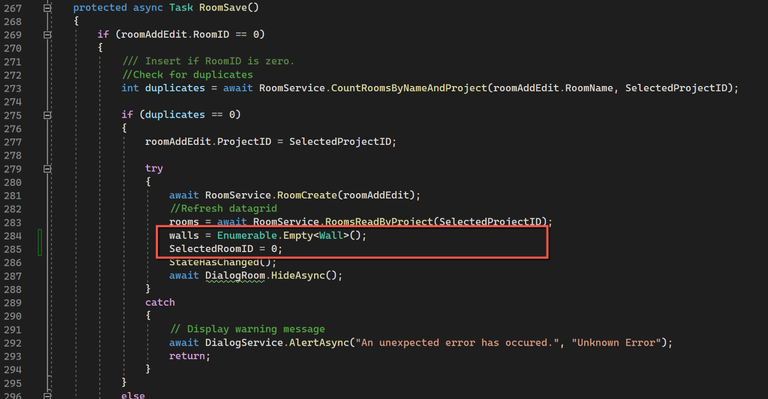
Task: Click 'roomAddEdit.RoomName' argument on line 273
Action: click(x=553, y=88)
